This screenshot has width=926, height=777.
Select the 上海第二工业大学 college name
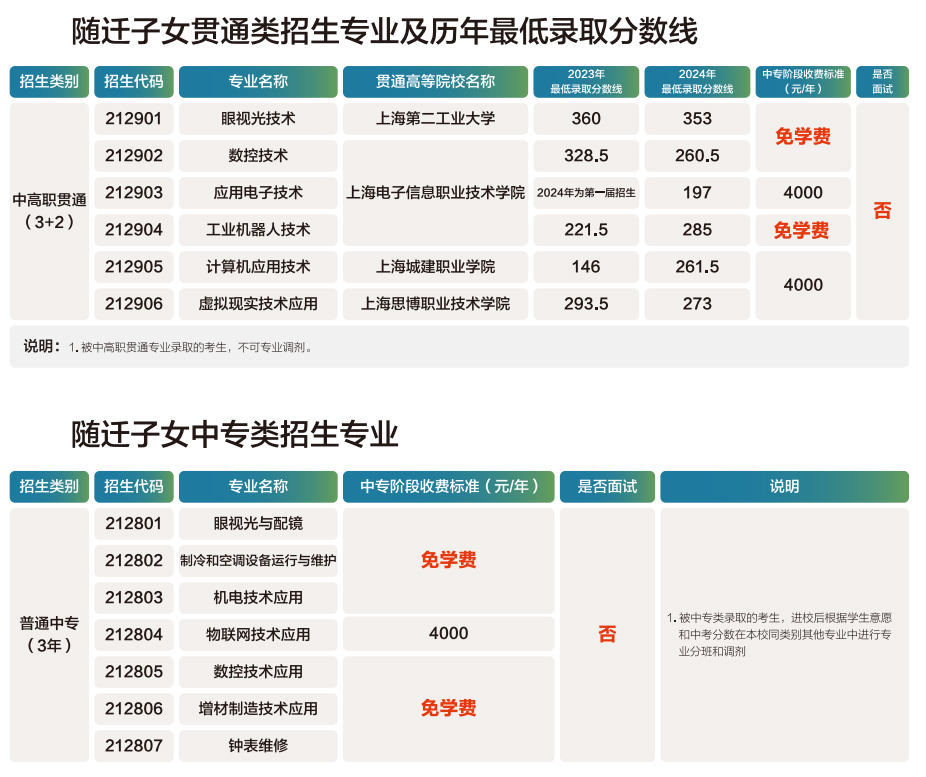coord(435,118)
